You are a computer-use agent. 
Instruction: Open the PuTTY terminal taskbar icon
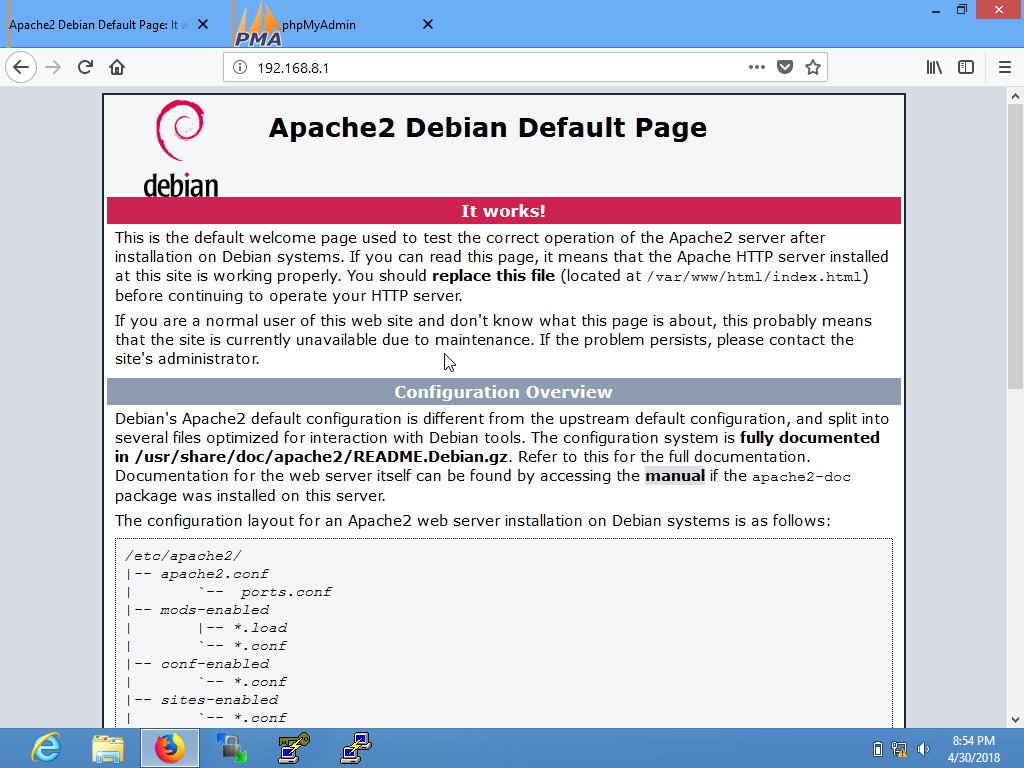coord(356,748)
